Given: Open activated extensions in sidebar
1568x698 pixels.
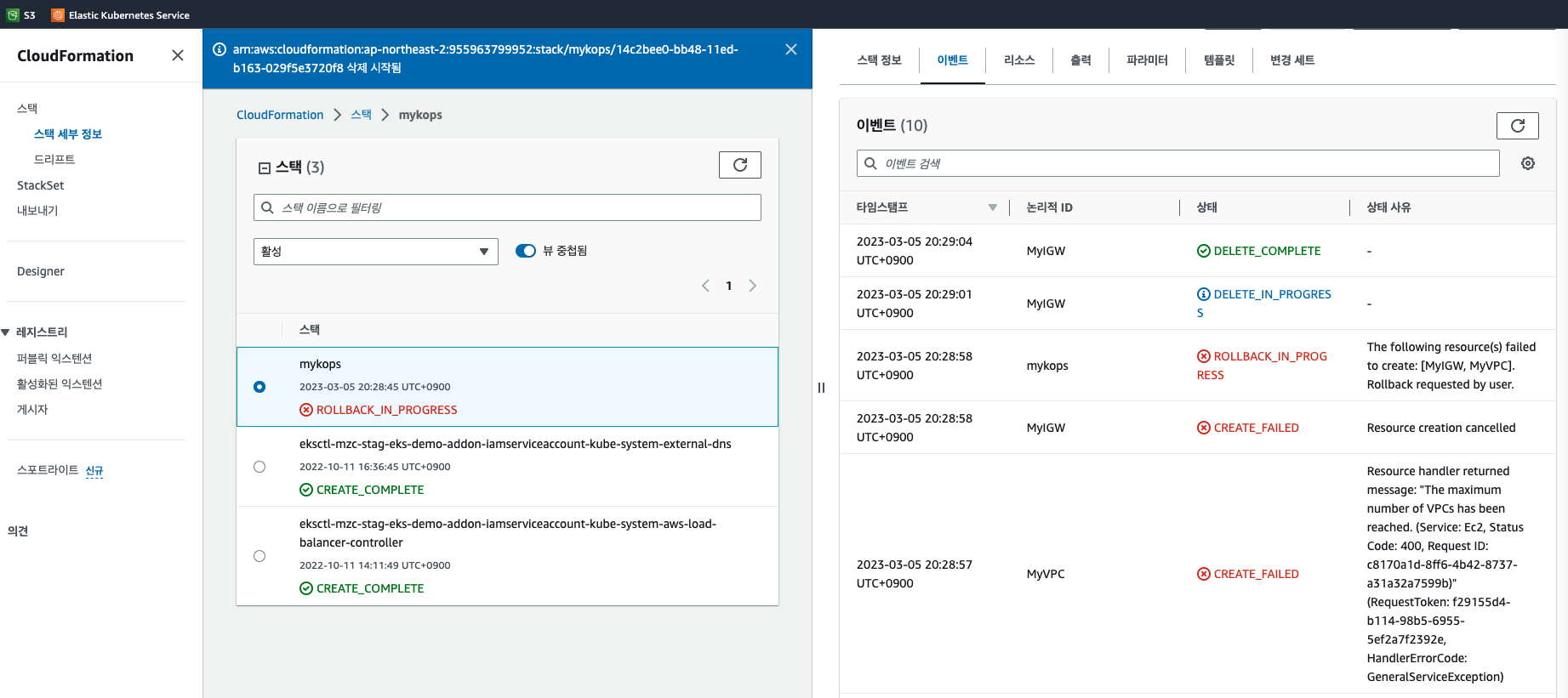Looking at the screenshot, I should point(60,384).
